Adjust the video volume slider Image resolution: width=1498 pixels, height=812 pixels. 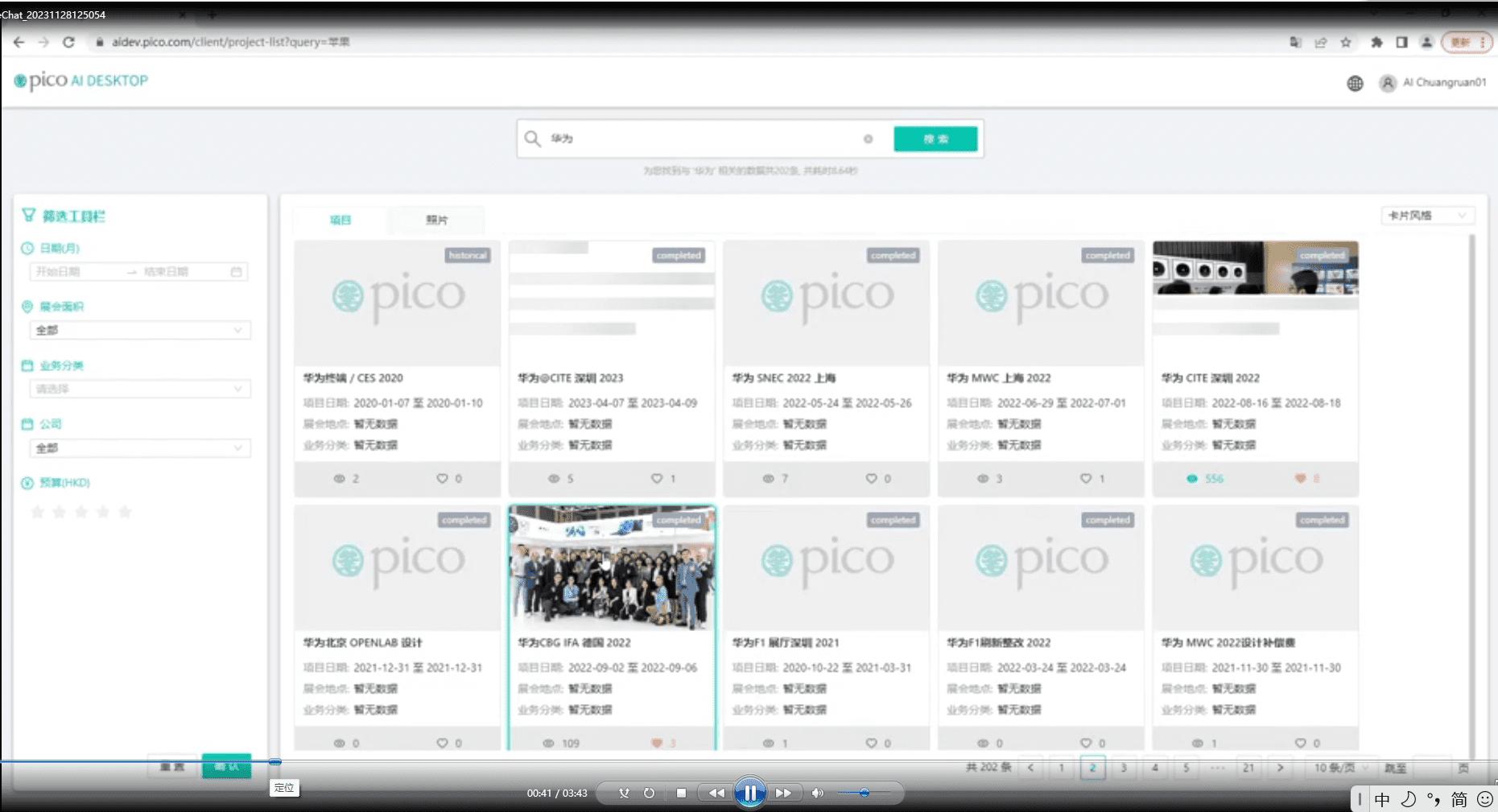(x=863, y=793)
